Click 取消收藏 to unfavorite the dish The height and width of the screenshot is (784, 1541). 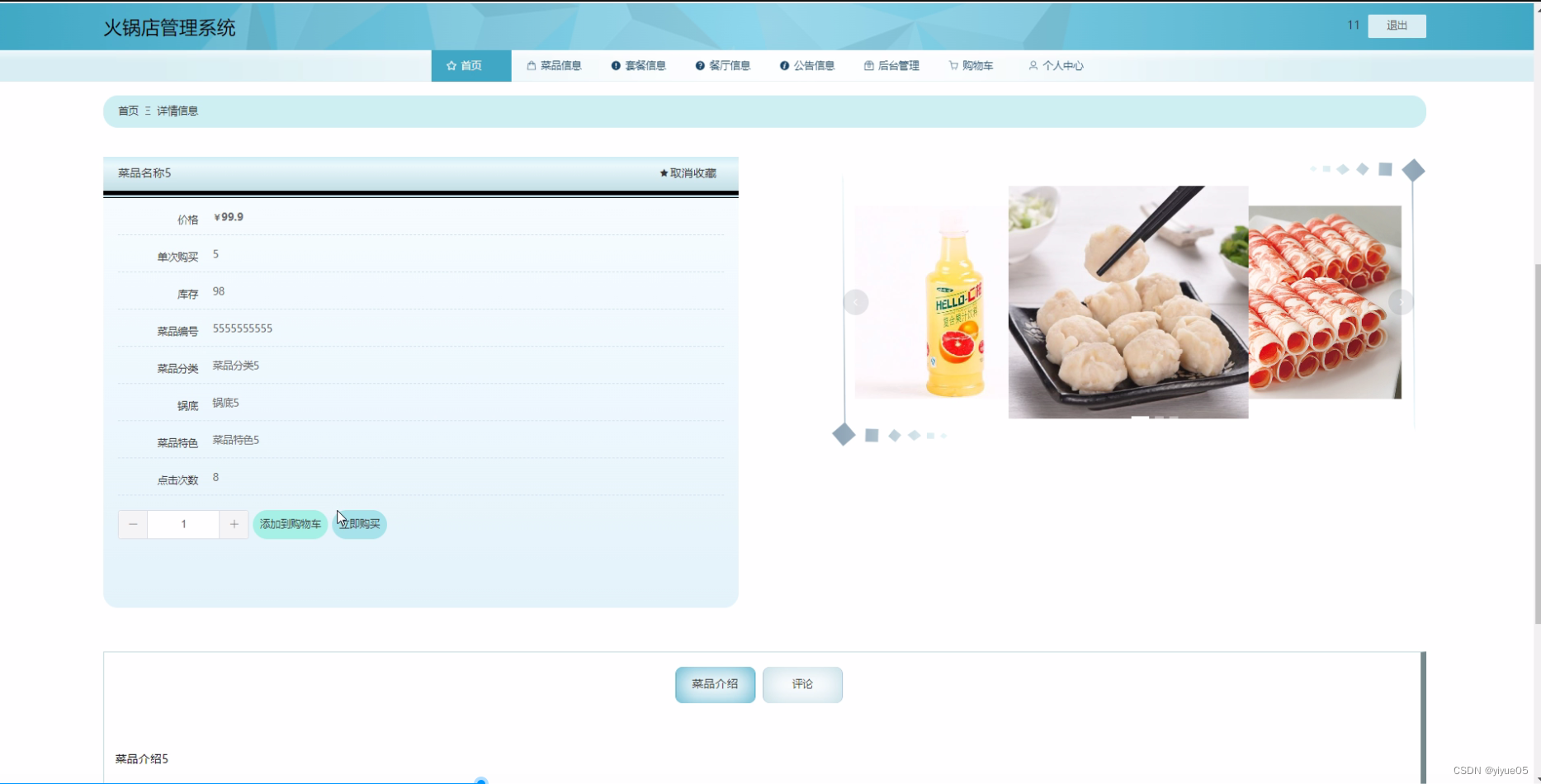click(688, 173)
